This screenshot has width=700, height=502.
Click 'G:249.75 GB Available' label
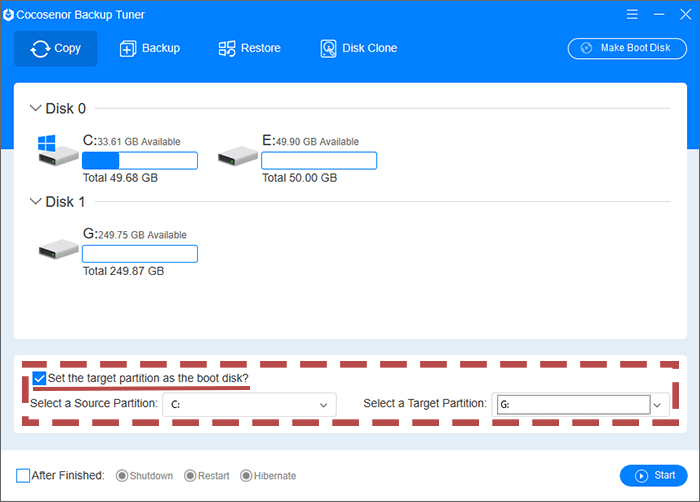click(x=135, y=234)
